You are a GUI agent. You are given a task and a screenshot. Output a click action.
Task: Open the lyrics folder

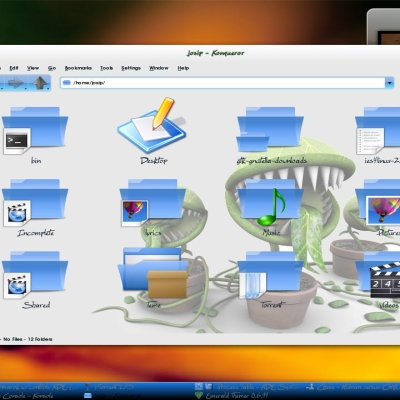point(153,203)
